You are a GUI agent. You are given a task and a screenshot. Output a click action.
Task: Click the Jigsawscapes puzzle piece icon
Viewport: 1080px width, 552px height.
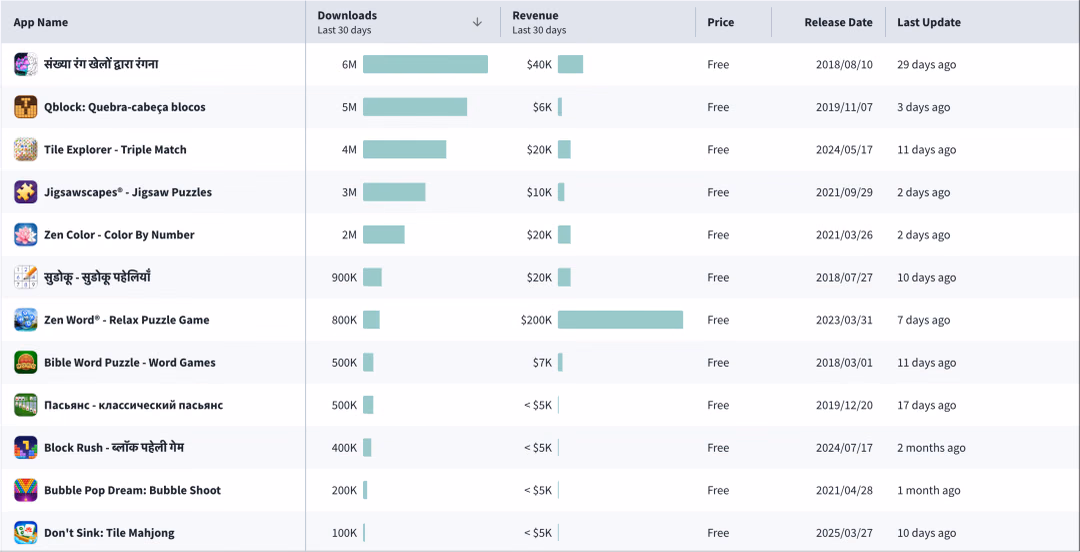[25, 192]
